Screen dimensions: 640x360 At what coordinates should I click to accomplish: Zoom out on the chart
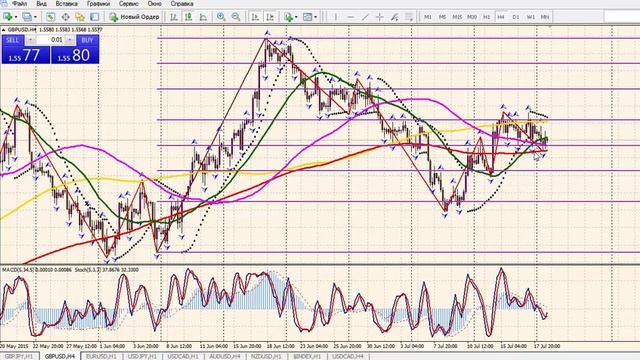coord(236,17)
